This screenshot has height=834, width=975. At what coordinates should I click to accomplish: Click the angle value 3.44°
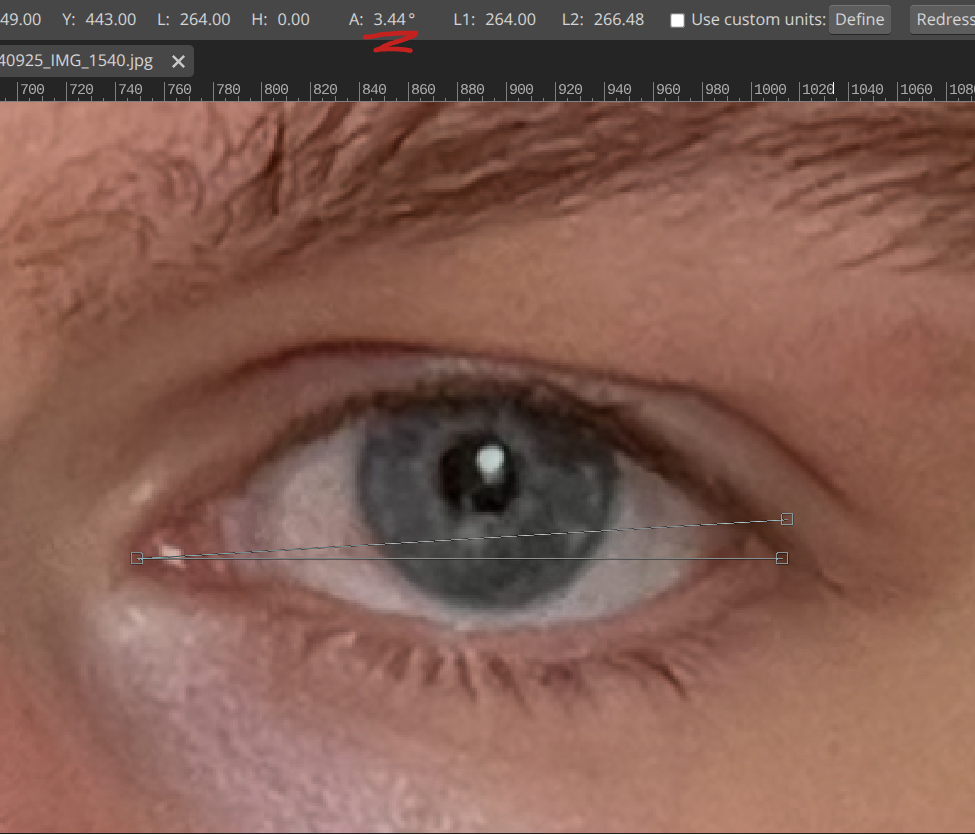394,19
